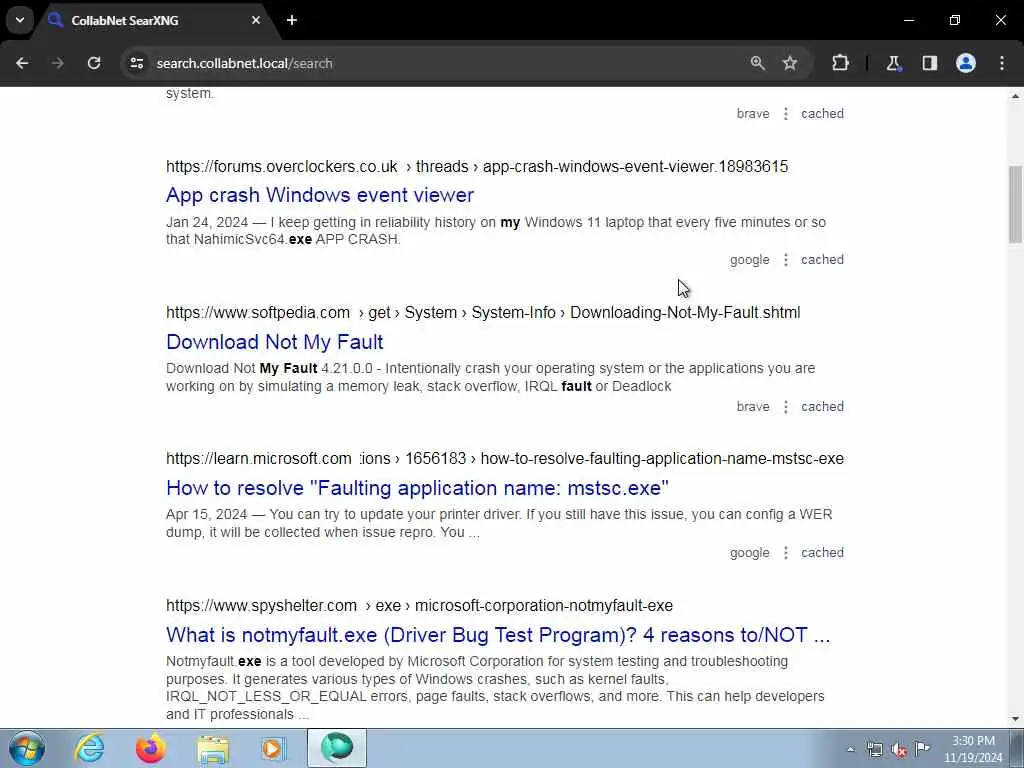Select the CollabNet SearXNG tab
This screenshot has width=1024, height=768.
pos(153,20)
